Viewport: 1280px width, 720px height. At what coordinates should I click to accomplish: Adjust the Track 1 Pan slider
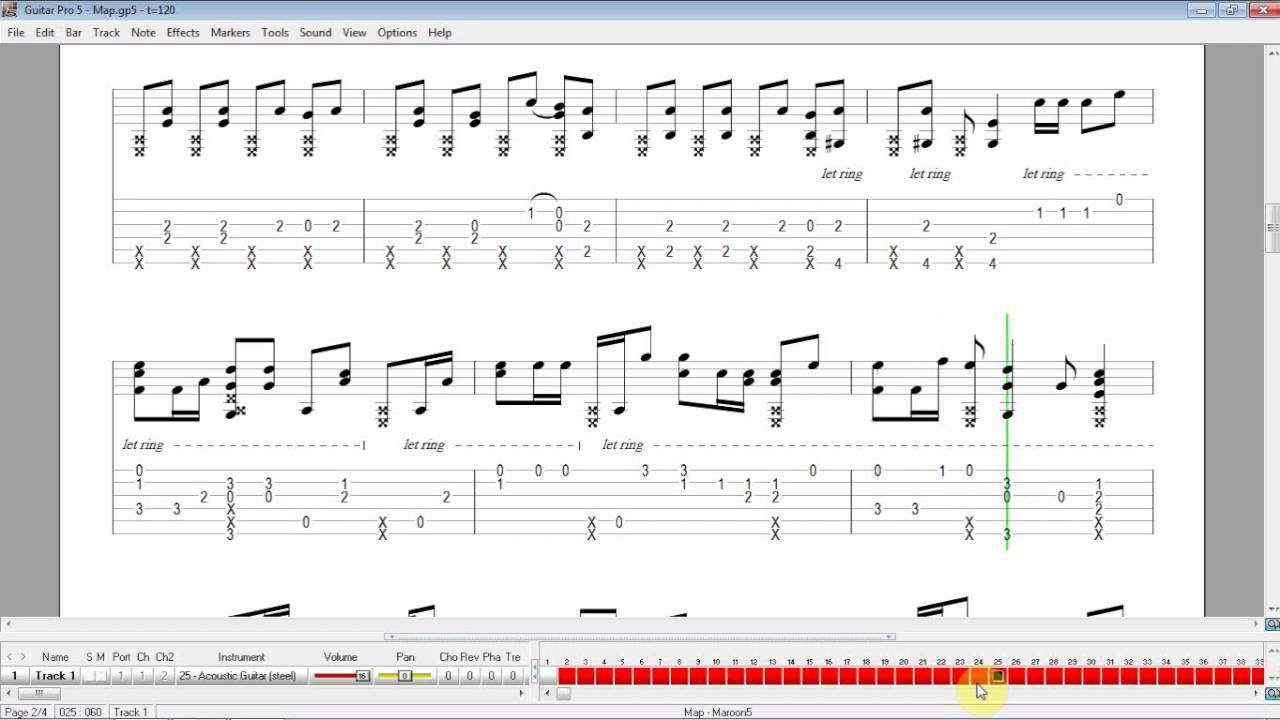405,676
